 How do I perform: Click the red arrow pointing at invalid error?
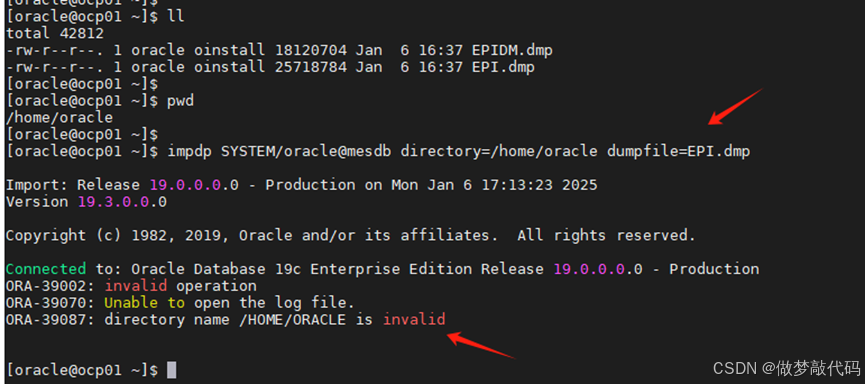click(480, 345)
